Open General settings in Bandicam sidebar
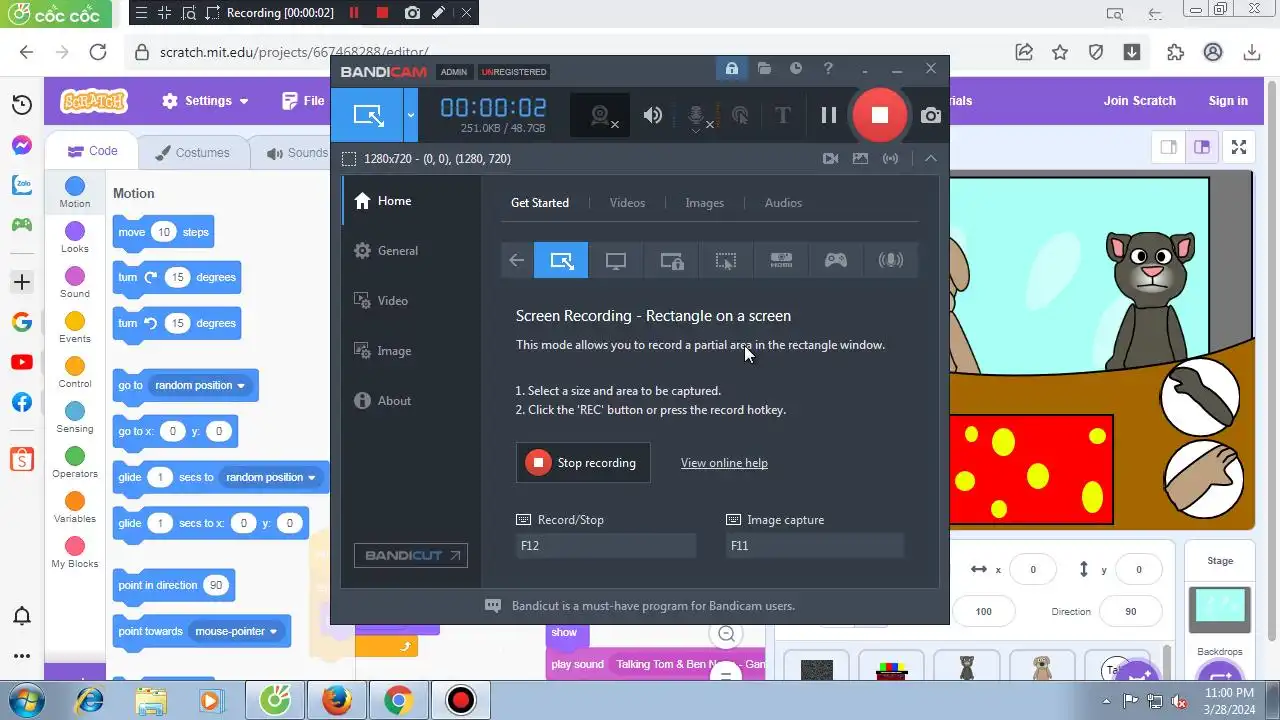 [x=411, y=251]
